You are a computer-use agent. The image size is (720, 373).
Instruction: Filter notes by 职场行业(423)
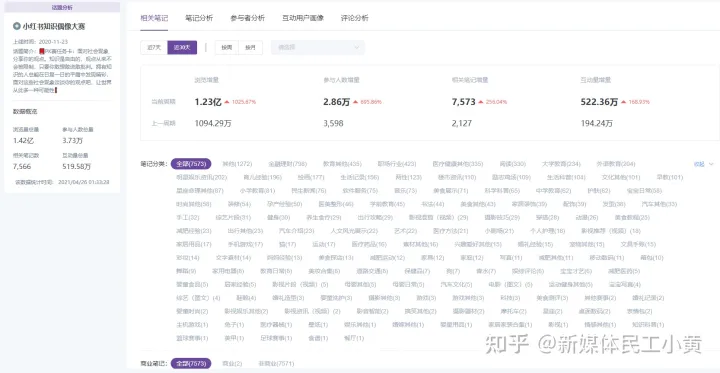(x=397, y=164)
